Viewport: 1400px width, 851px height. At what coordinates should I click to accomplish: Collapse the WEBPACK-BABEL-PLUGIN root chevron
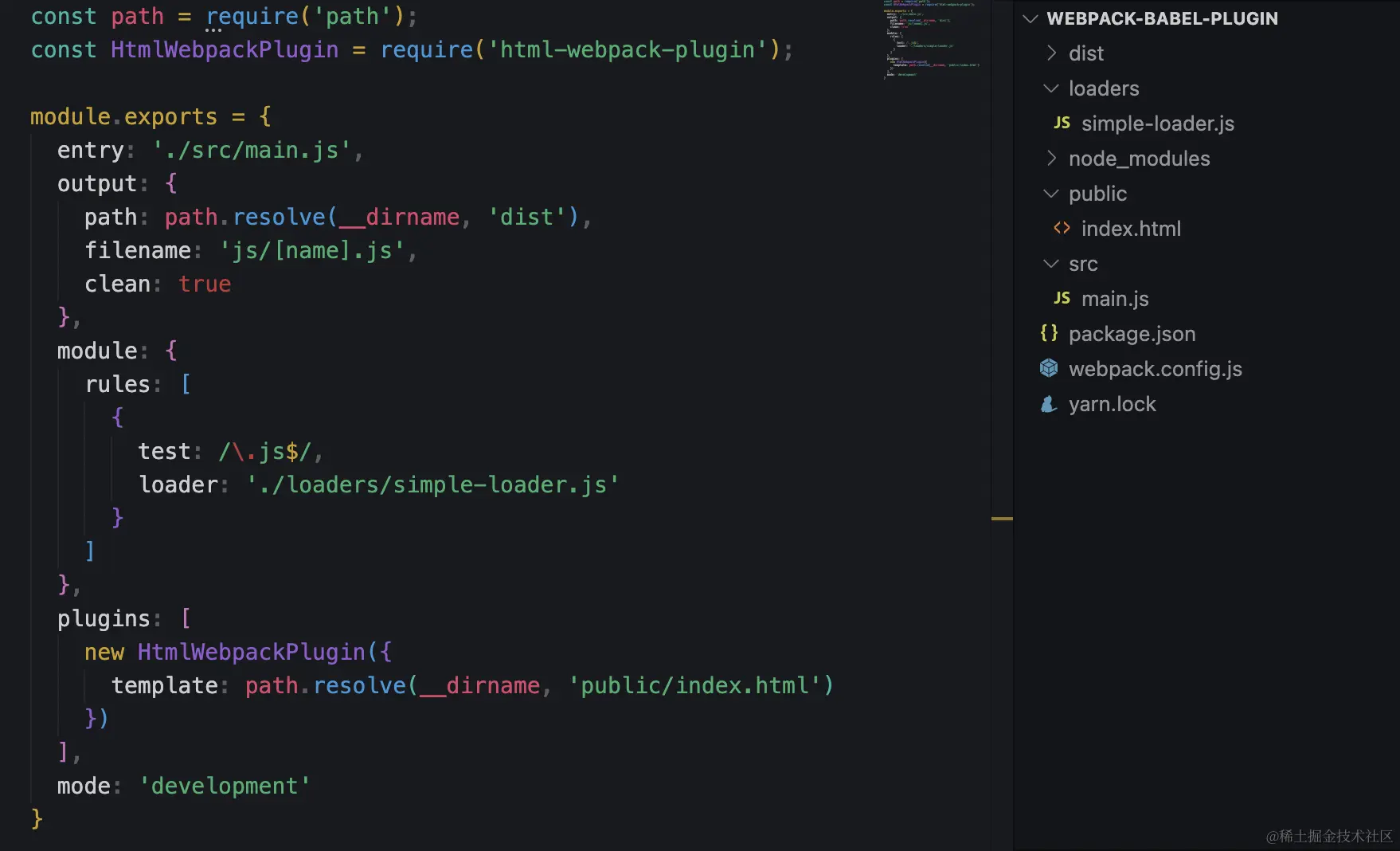coord(1030,18)
